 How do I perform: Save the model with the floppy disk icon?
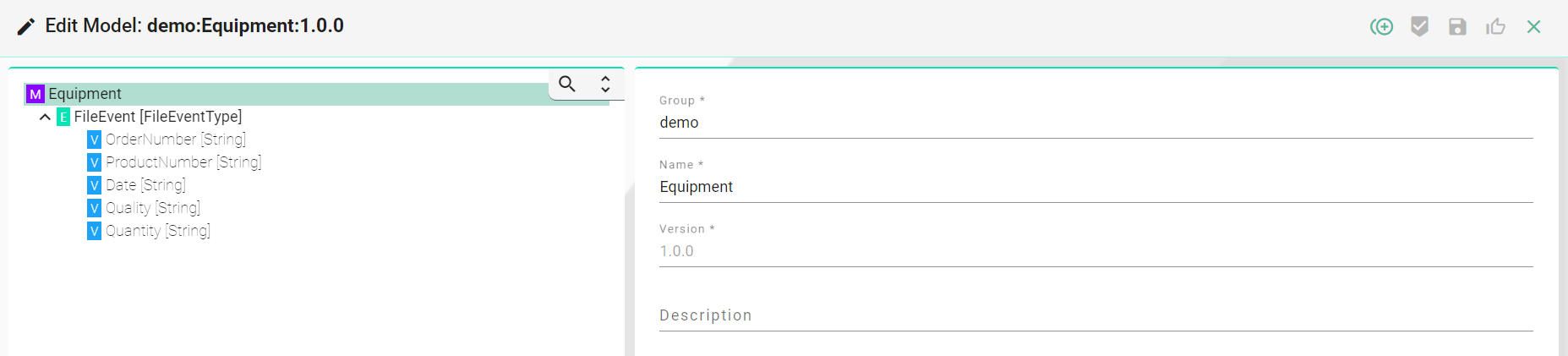pos(1457,27)
